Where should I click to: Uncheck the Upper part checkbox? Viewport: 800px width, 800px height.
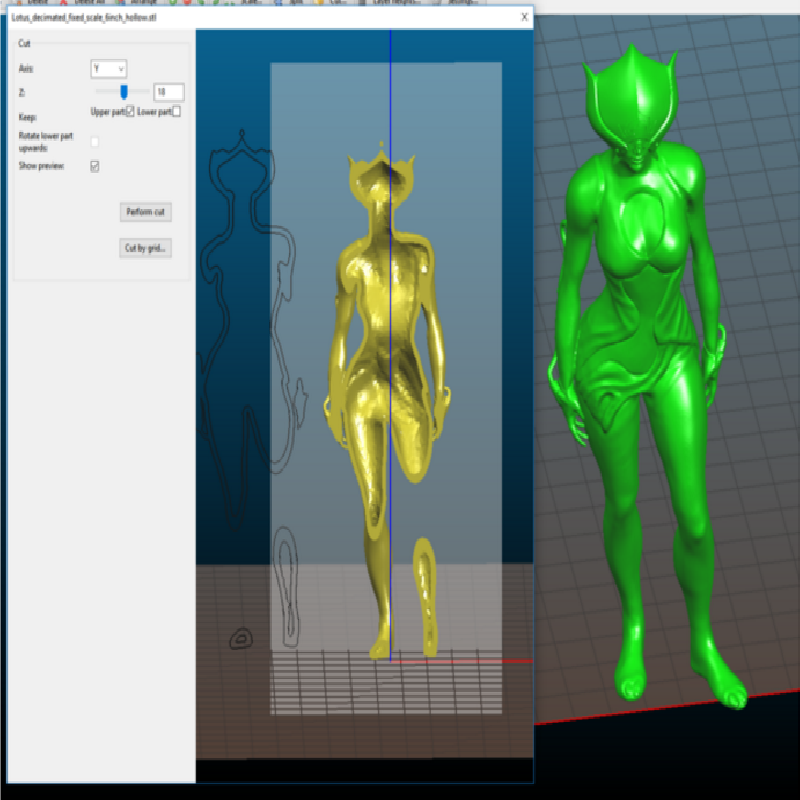coord(129,112)
